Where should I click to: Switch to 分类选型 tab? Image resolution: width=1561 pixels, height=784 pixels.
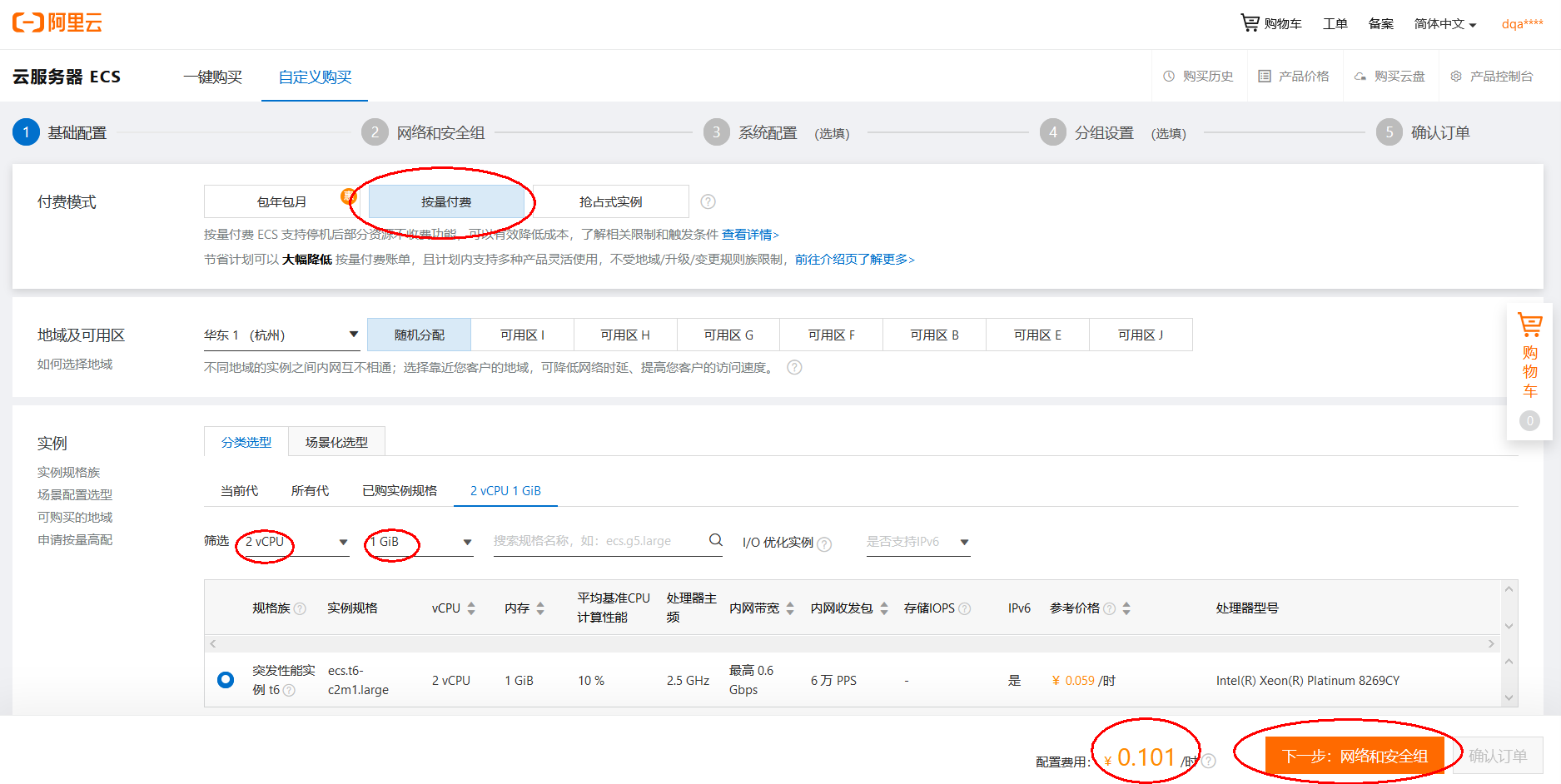246,442
